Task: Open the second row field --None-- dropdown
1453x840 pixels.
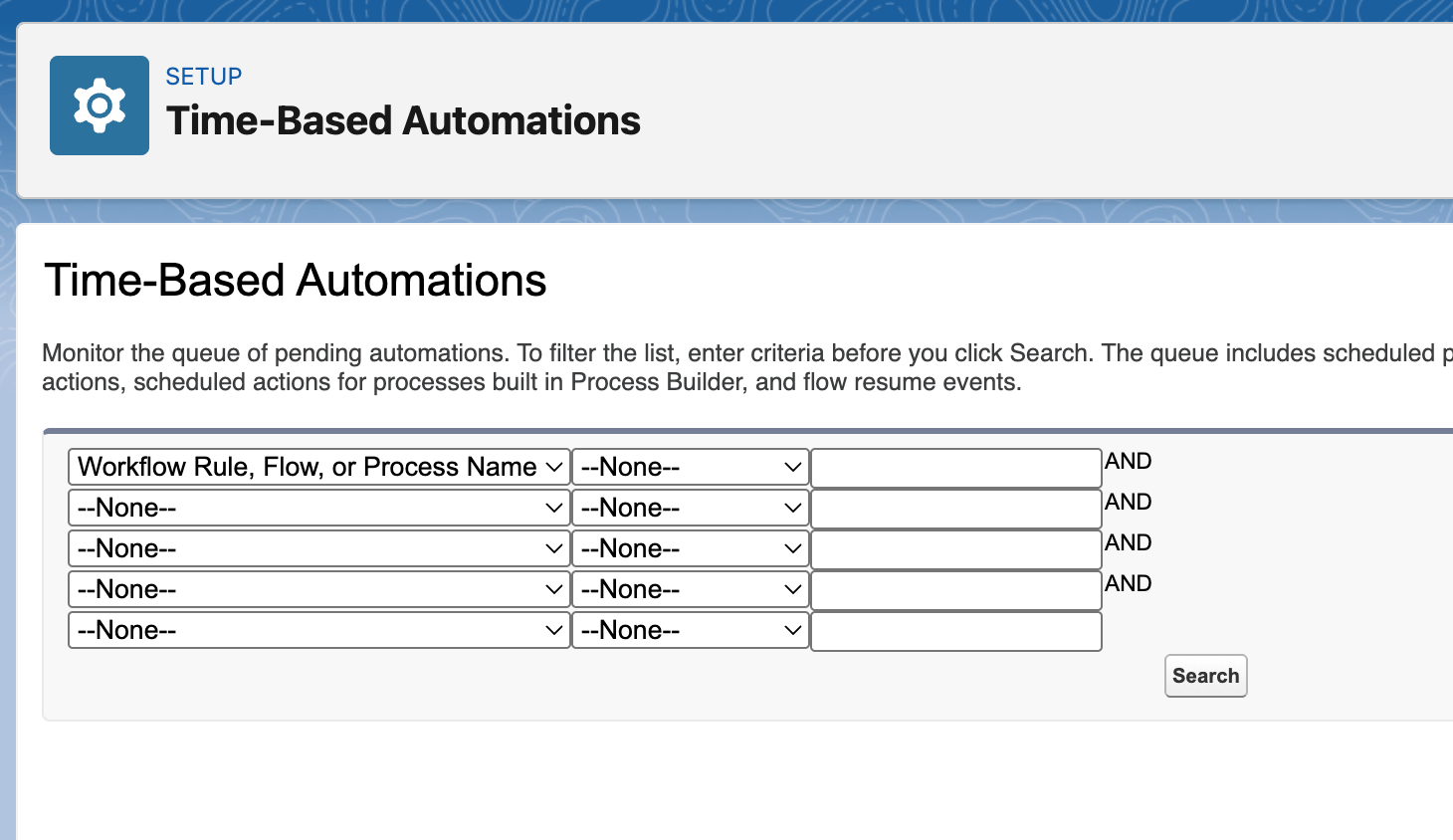Action: 318,508
